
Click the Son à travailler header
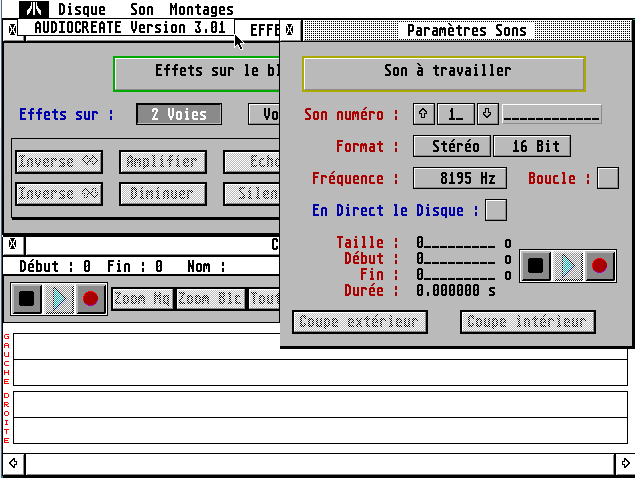coord(444,73)
